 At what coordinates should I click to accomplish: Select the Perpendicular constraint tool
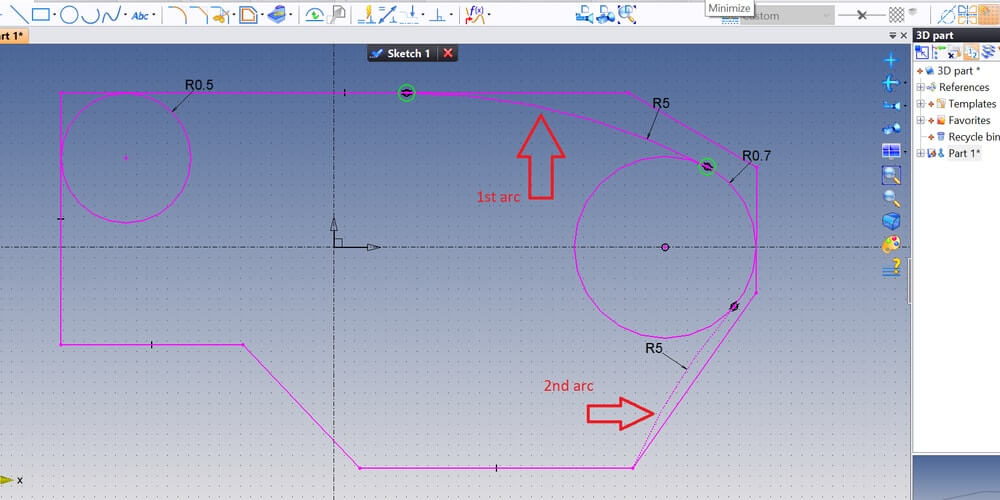coord(438,15)
